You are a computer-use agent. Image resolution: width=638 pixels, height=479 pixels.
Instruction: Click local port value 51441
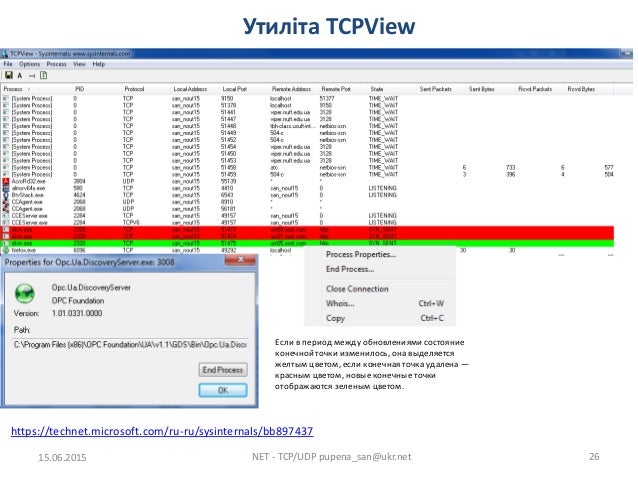[x=228, y=112]
